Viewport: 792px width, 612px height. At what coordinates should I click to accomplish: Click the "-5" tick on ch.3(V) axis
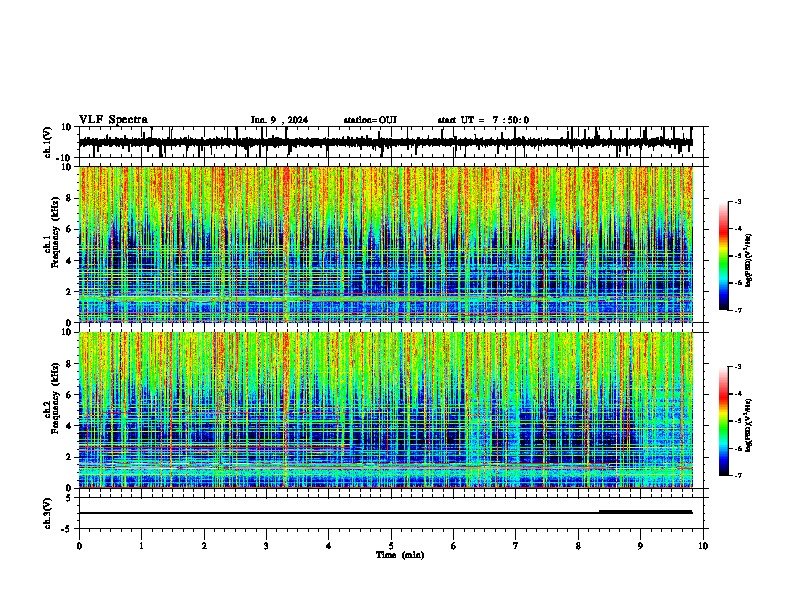point(68,529)
